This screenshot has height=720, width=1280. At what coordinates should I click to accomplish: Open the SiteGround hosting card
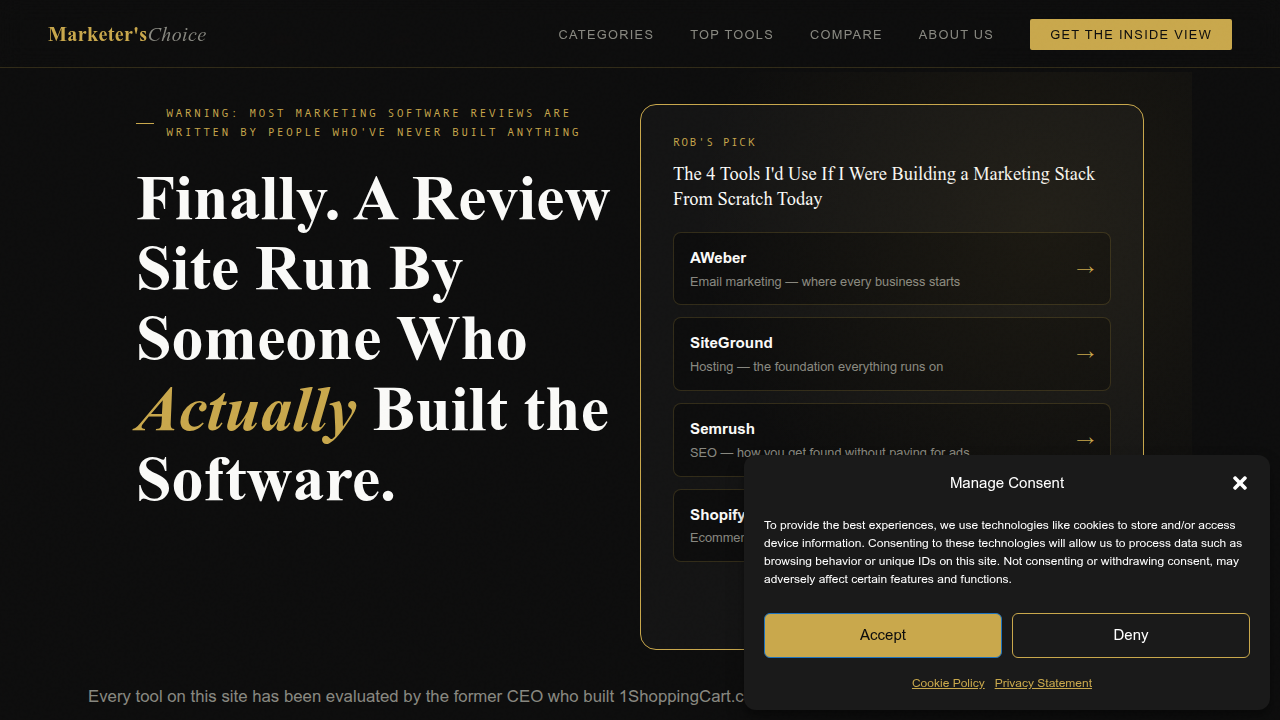(x=892, y=354)
